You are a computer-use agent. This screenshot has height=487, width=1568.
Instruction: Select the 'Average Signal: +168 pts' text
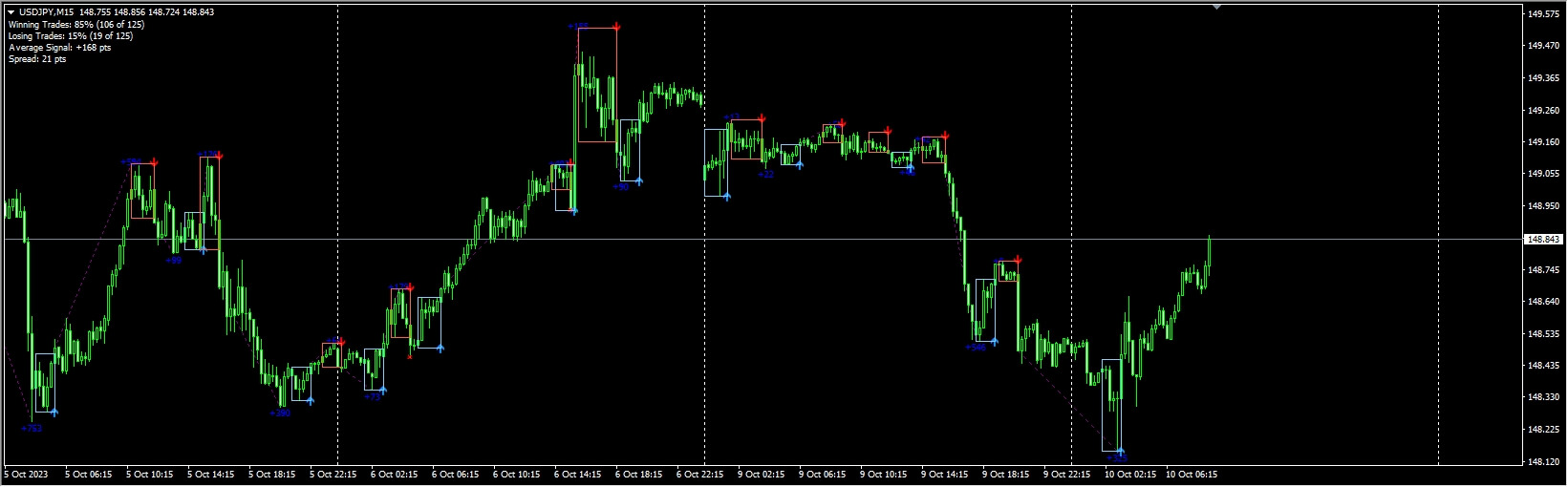[59, 48]
